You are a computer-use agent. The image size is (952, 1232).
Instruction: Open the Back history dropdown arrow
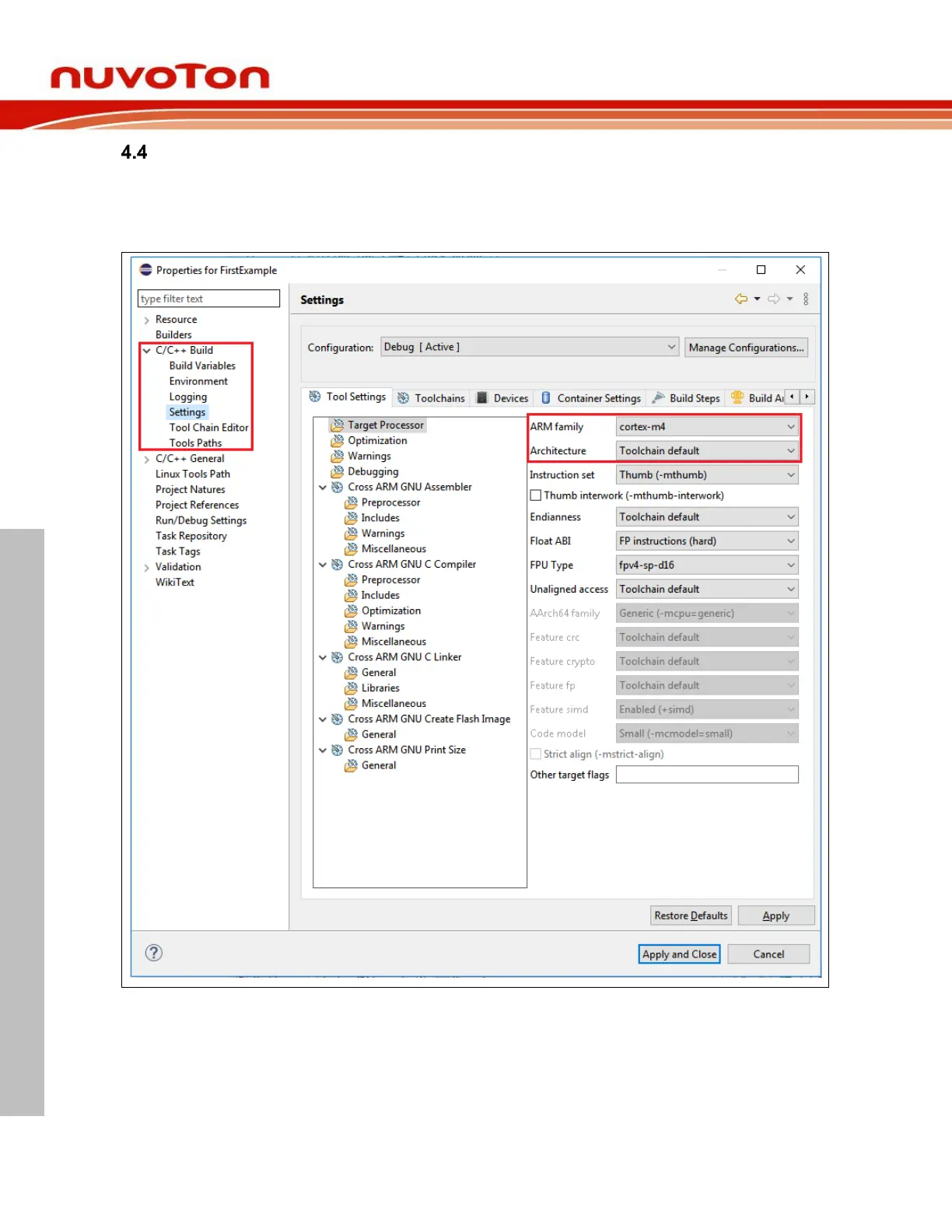pos(757,299)
